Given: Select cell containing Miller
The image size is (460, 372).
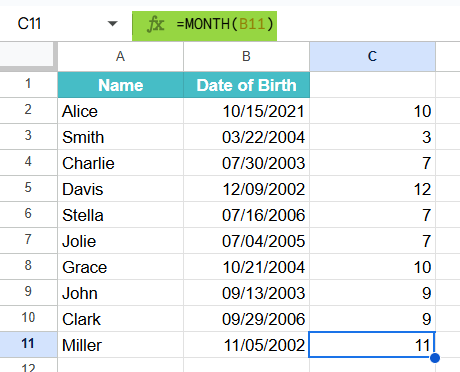Looking at the screenshot, I should (120, 345).
